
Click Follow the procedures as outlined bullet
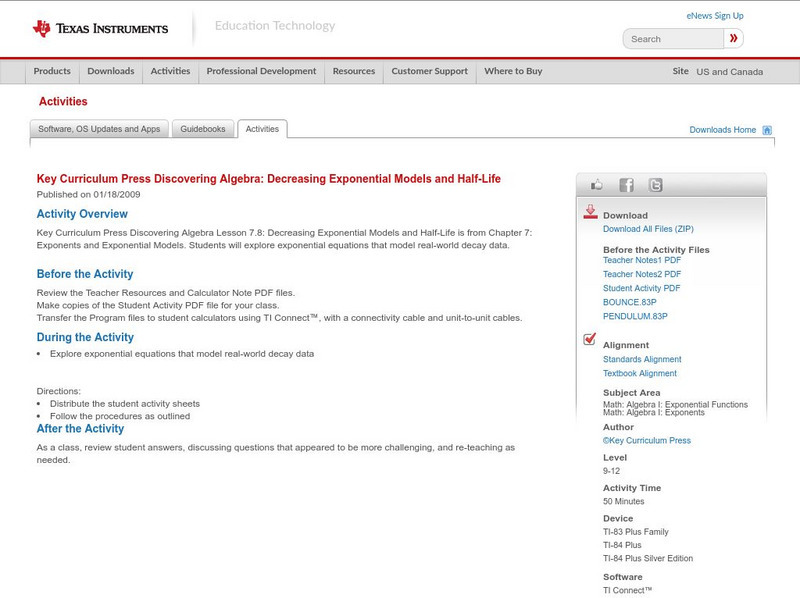(120, 416)
